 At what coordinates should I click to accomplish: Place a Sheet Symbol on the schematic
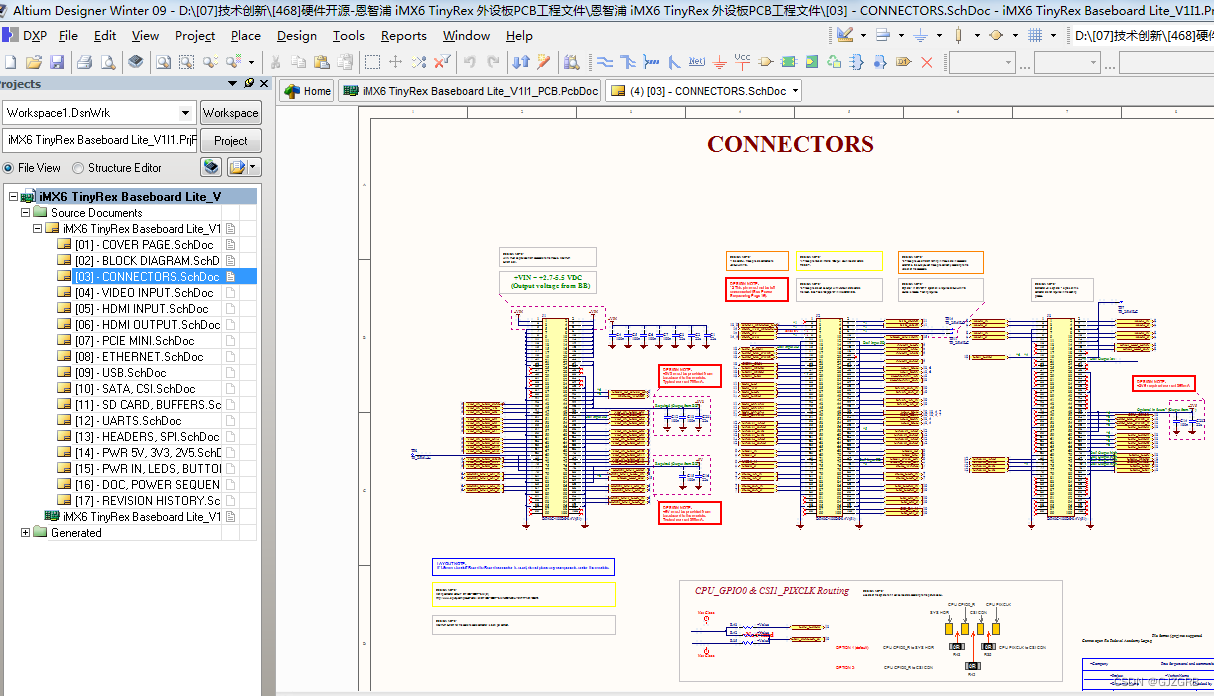tap(788, 60)
